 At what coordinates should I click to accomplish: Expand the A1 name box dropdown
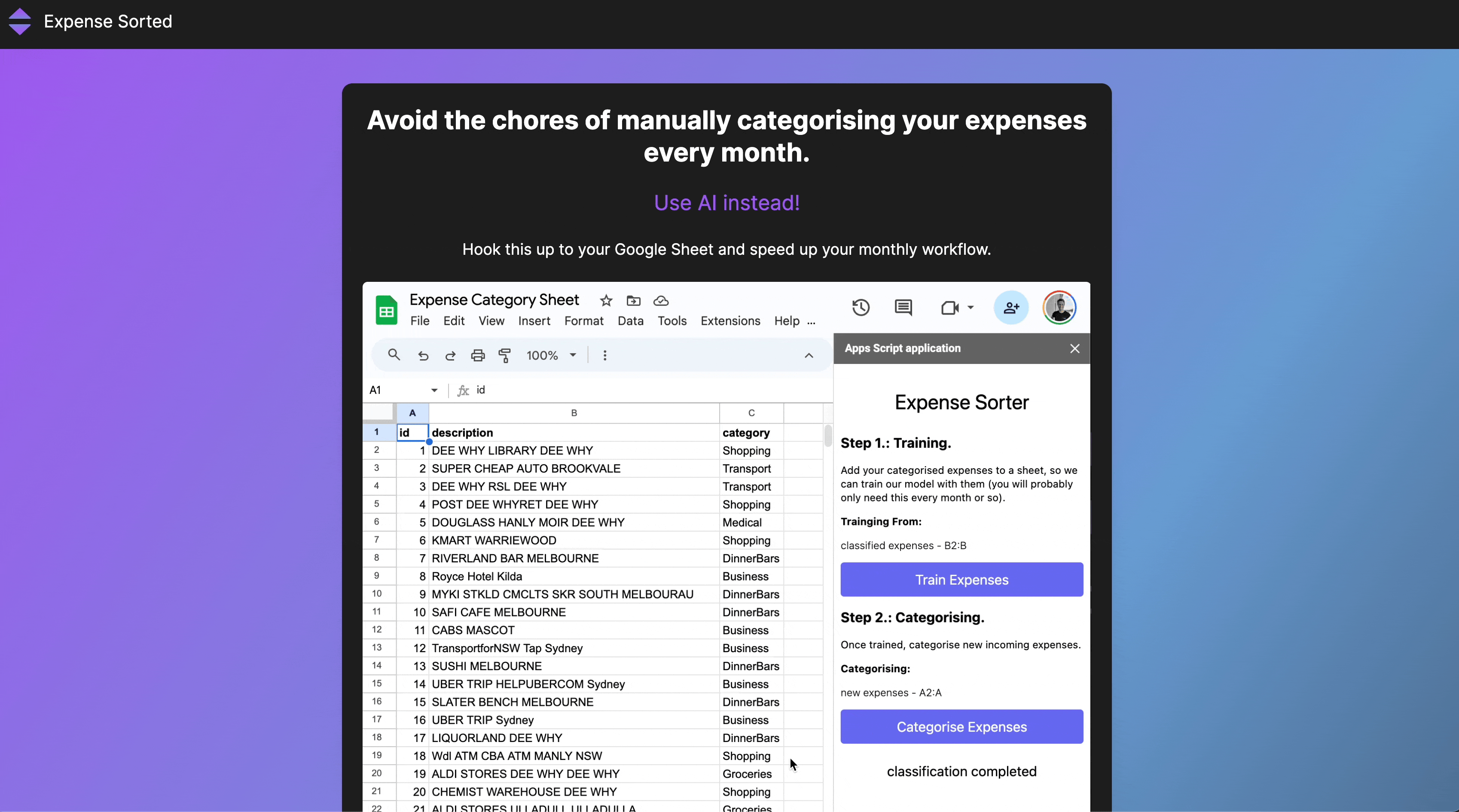coord(434,390)
